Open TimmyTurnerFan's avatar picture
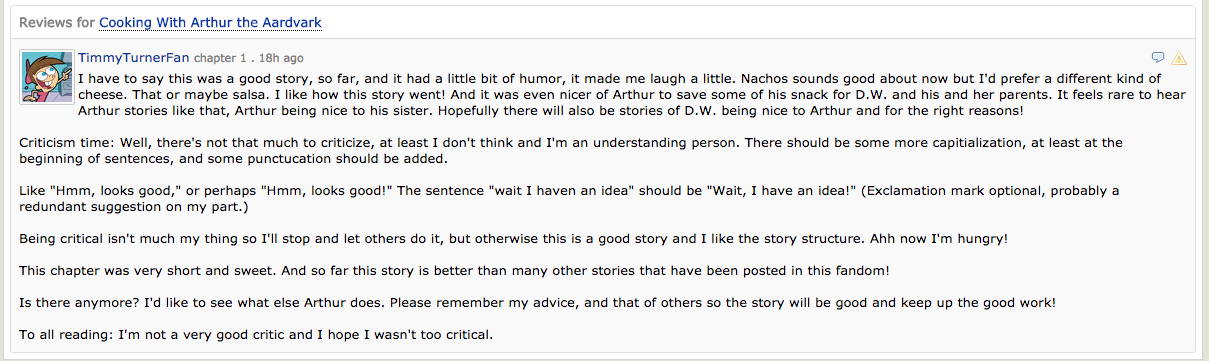The image size is (1209, 361). coord(45,77)
